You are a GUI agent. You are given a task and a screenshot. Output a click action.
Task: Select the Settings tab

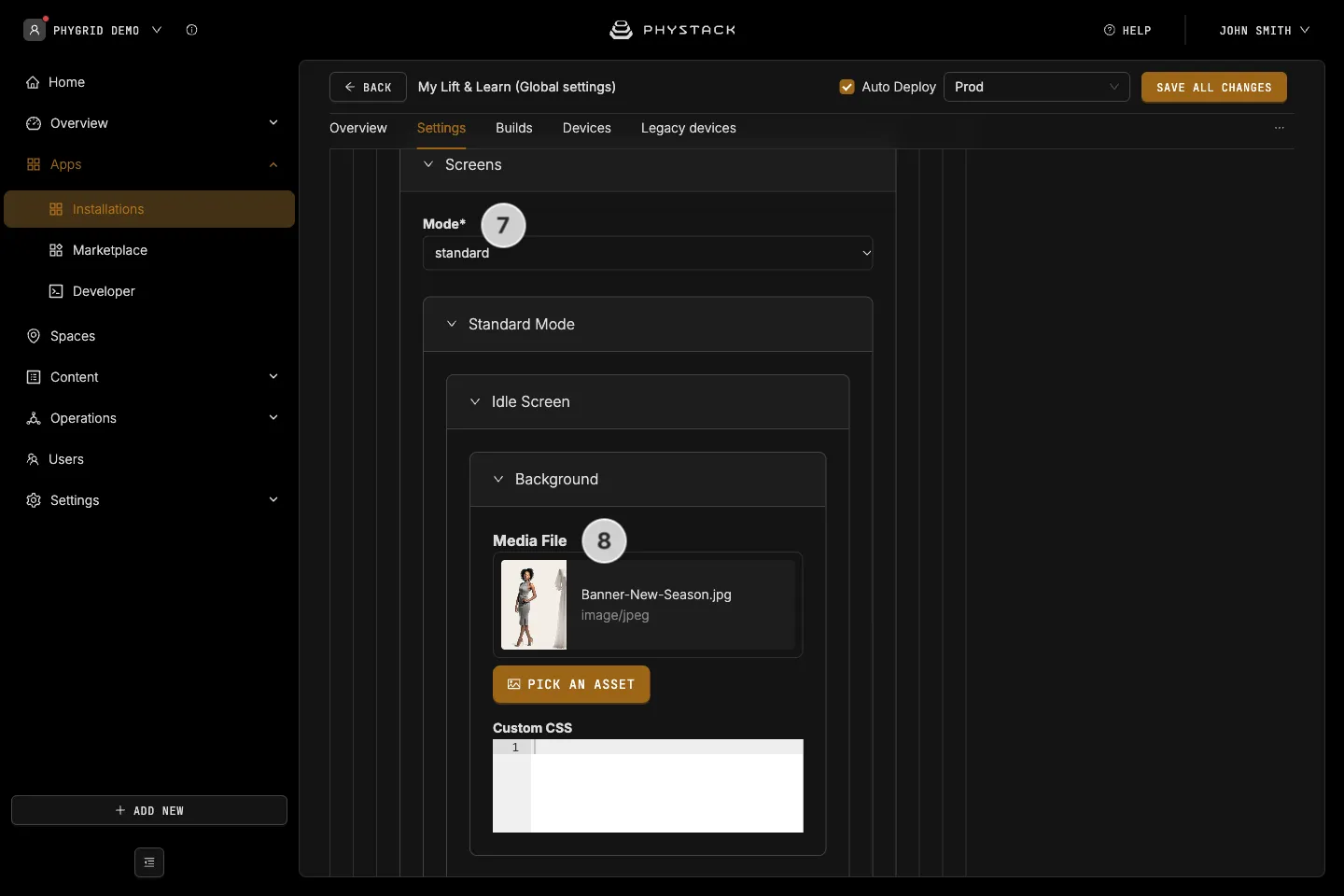coord(441,128)
